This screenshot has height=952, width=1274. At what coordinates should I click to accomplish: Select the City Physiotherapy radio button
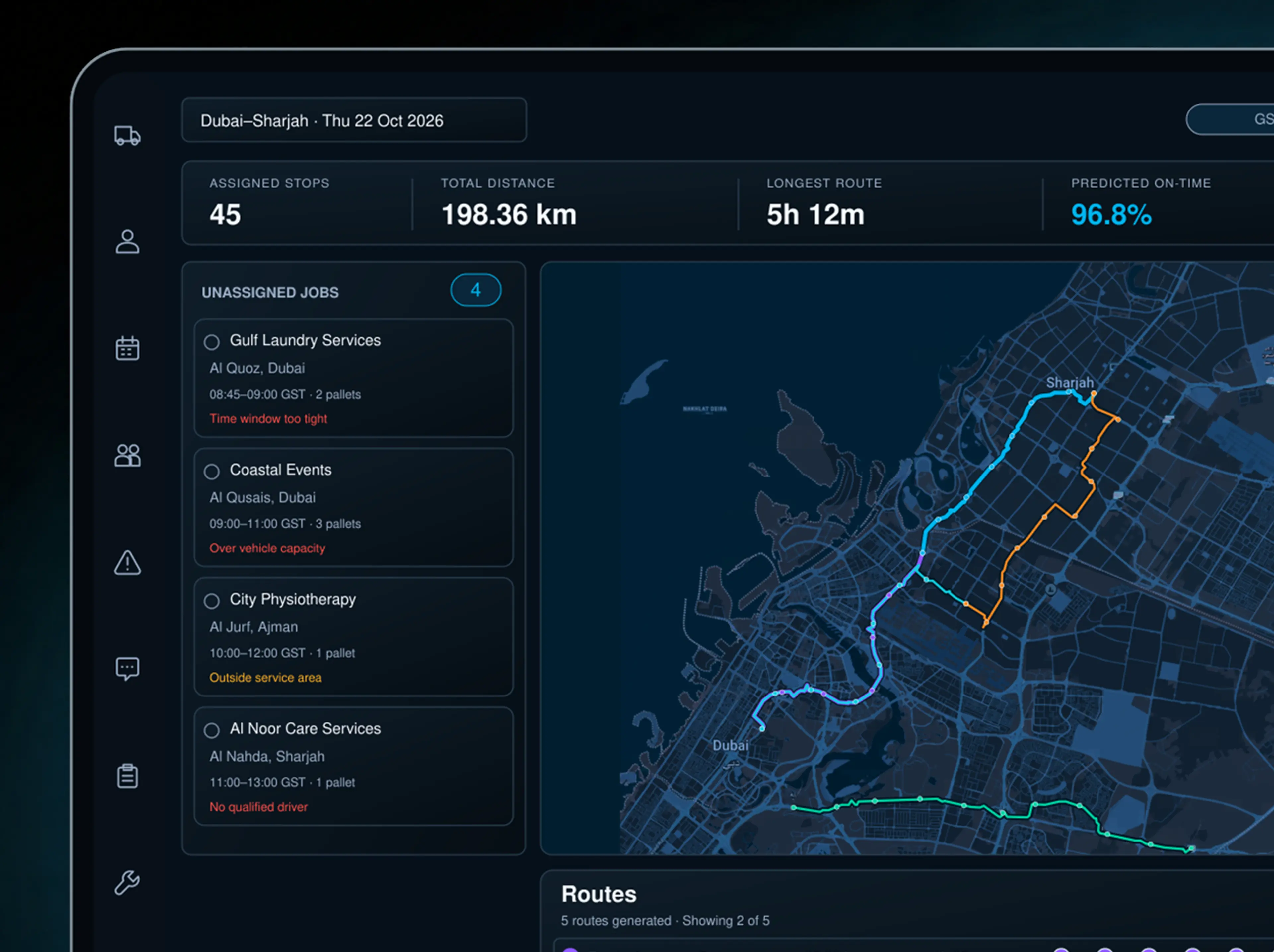coord(211,601)
